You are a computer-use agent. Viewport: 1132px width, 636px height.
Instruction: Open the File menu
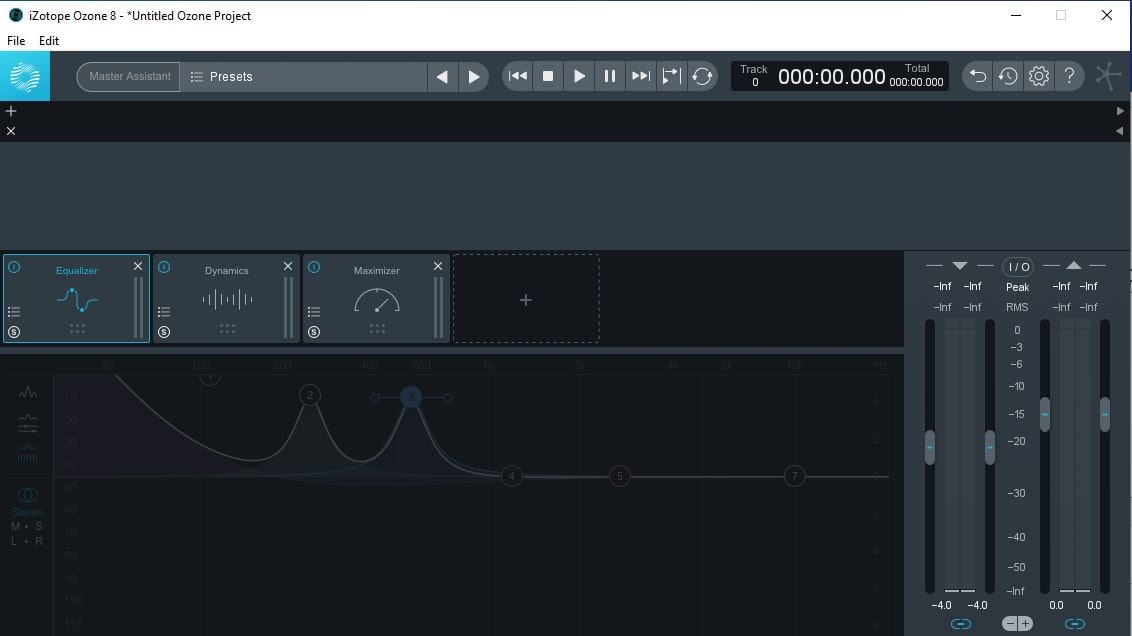tap(16, 40)
